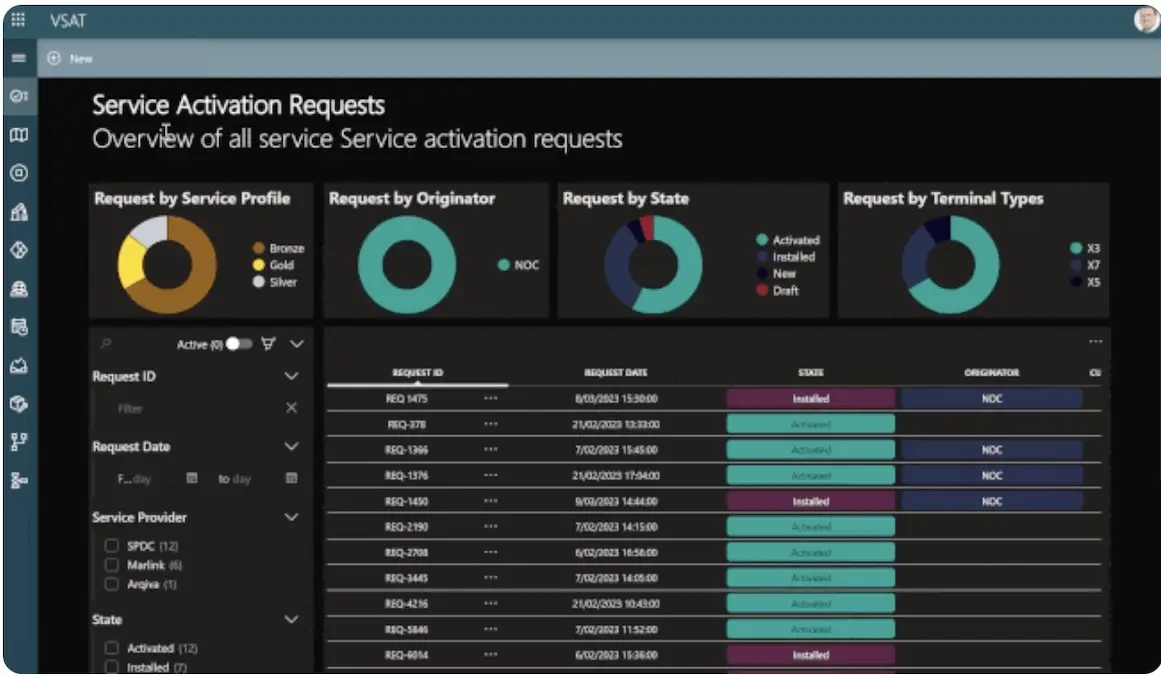The height and width of the screenshot is (678, 1161).
Task: Clear the Request ID filter with X
Action: pyautogui.click(x=291, y=408)
